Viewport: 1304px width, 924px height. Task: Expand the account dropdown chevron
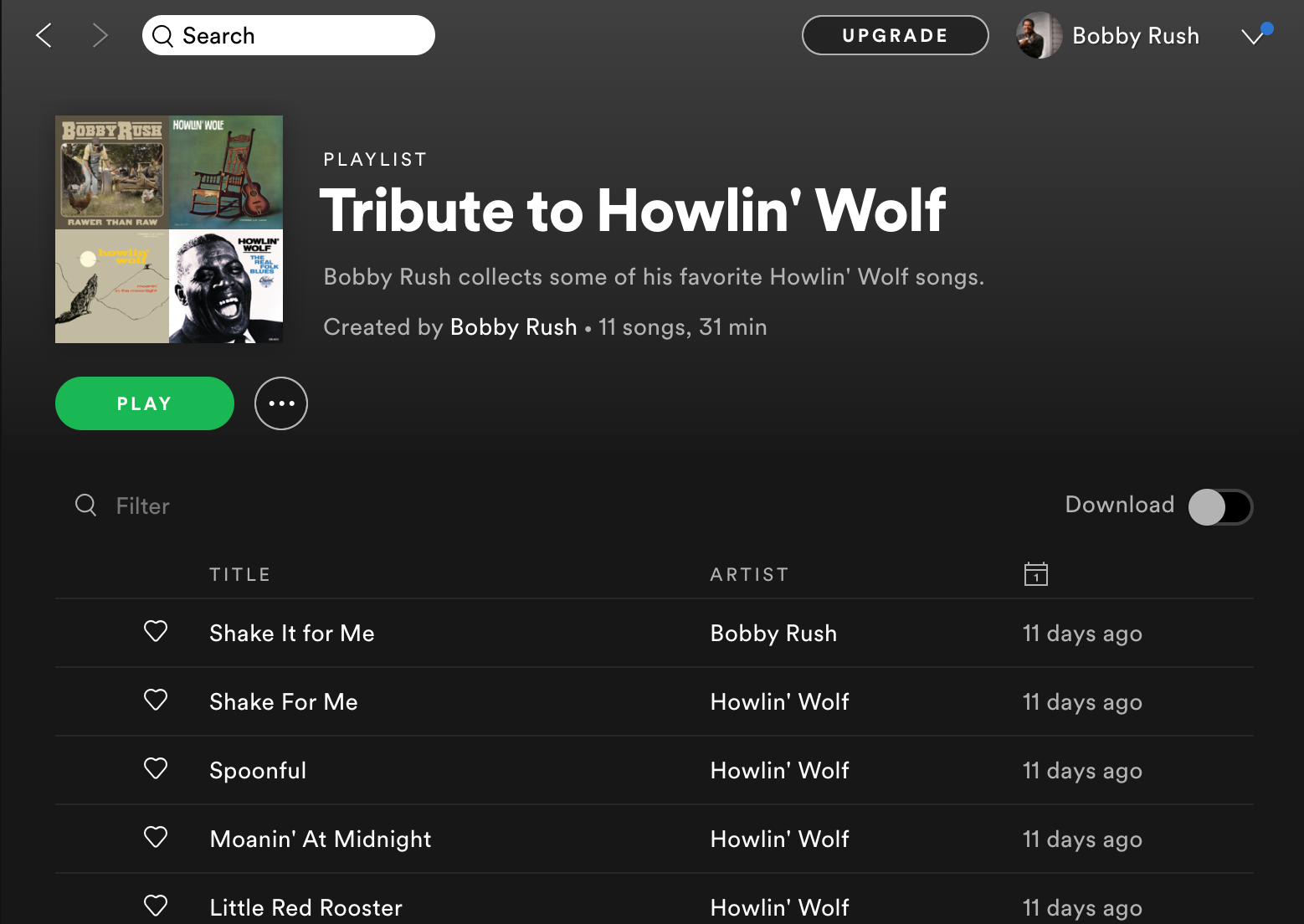tap(1253, 36)
